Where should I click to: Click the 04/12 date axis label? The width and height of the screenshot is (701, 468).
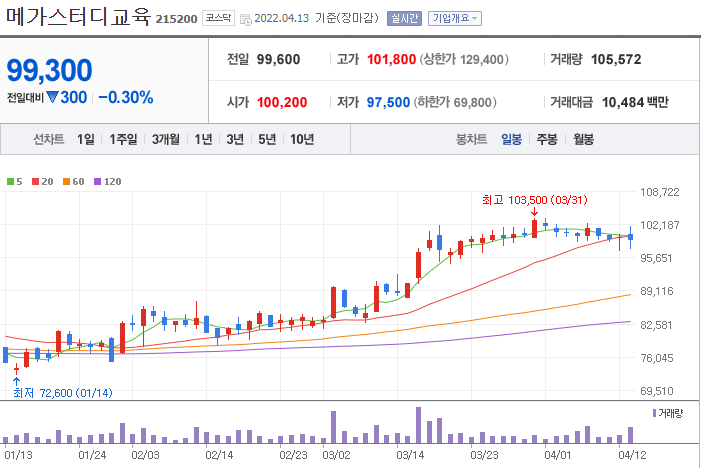click(x=632, y=455)
